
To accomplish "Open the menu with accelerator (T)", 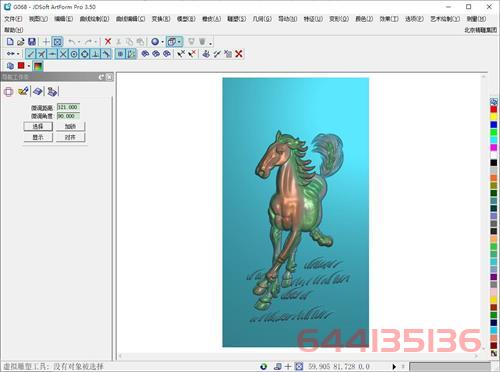I will pos(389,19).
